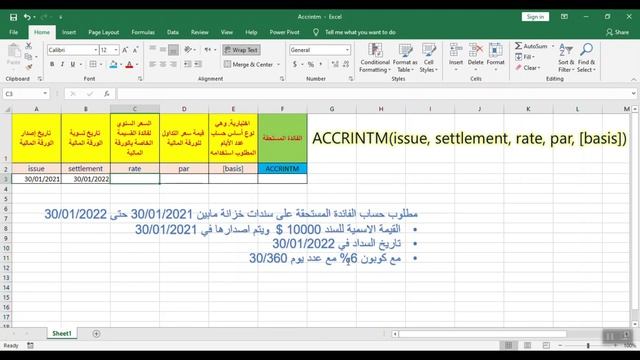The width and height of the screenshot is (640, 360).
Task: Toggle italic formatting
Action: [x=62, y=64]
